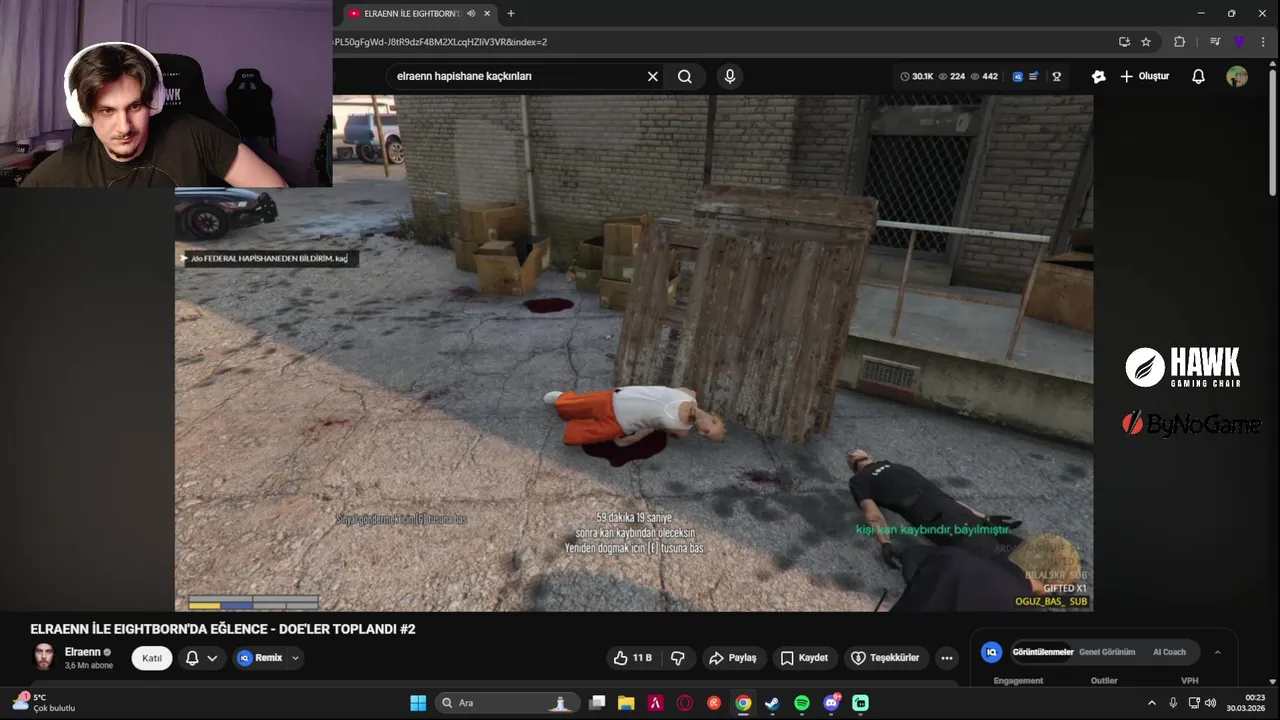Open the YouTube notifications bell
This screenshot has height=720, width=1280.
pos(1198,76)
